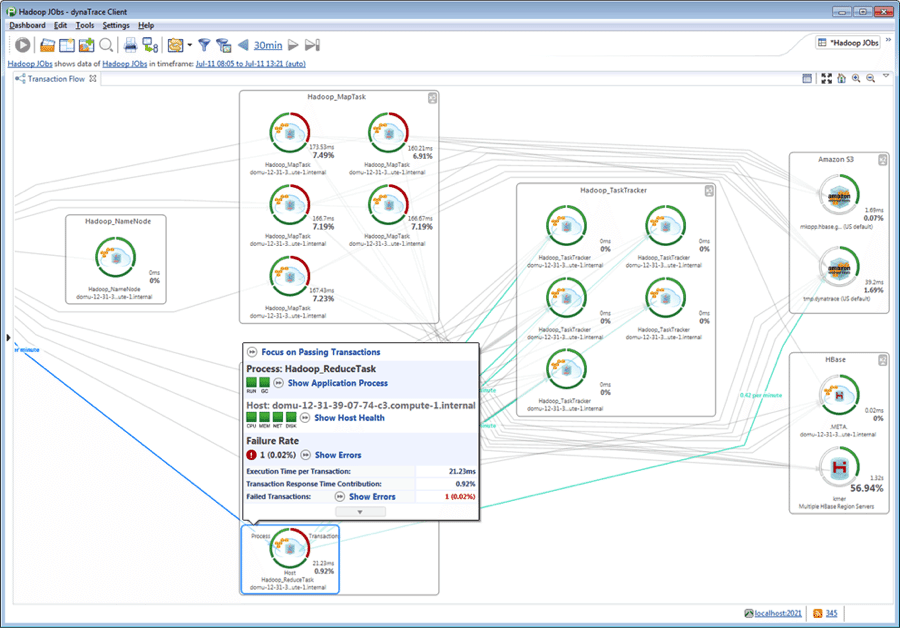Select the HBase Region Servers node 56.94%
Image resolution: width=900 pixels, height=628 pixels.
click(x=839, y=467)
